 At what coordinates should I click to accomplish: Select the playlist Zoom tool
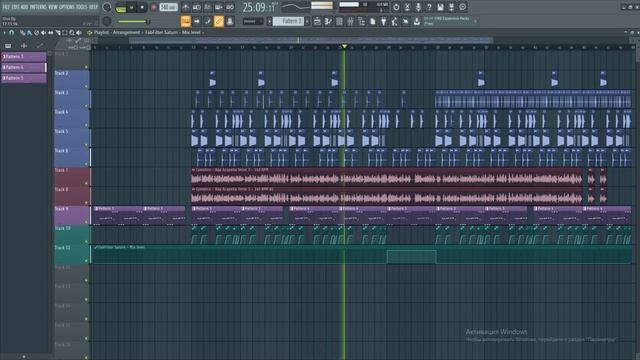72,33
